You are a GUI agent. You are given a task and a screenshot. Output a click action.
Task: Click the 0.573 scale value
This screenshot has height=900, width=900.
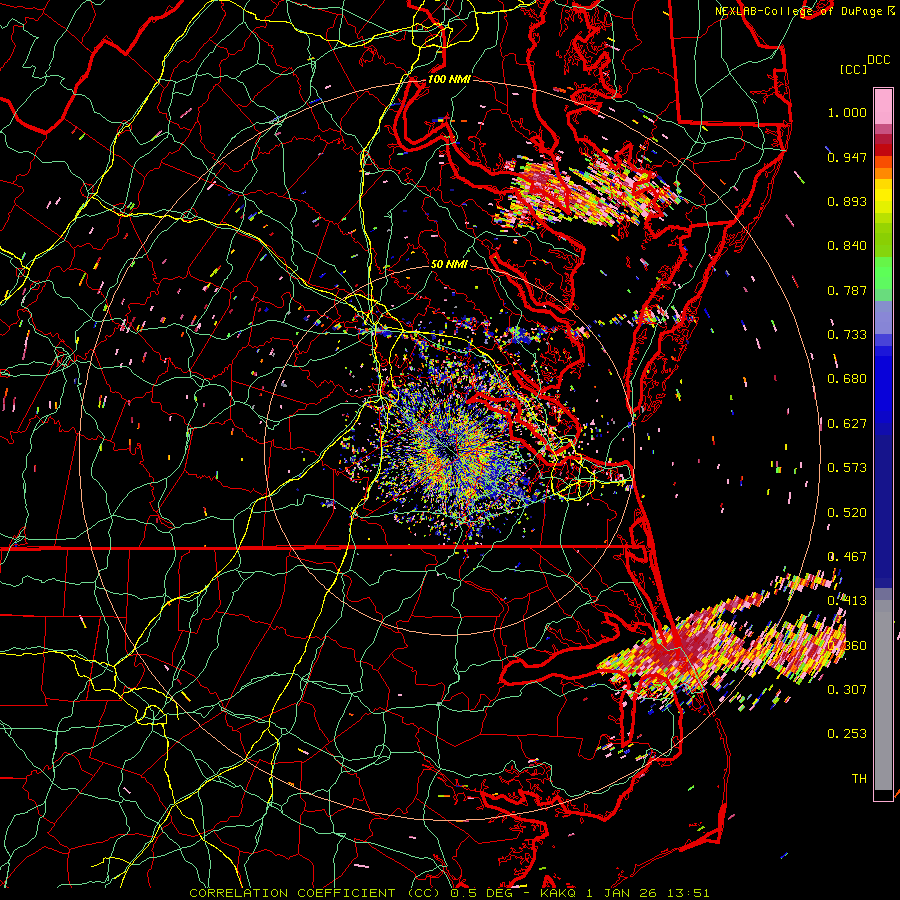847,468
